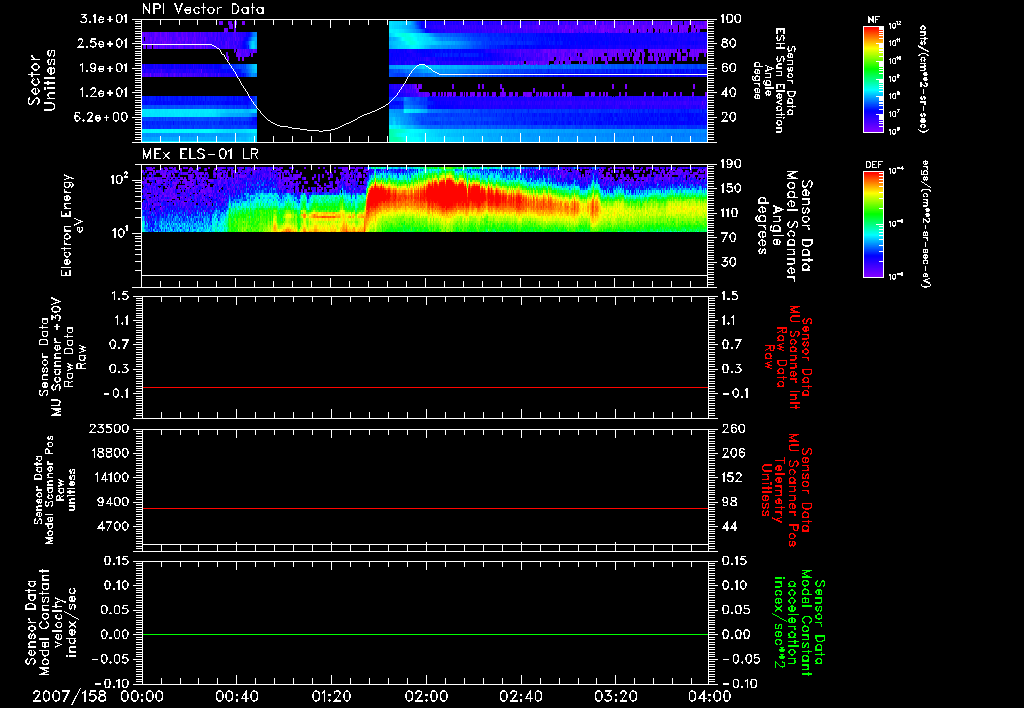Screen dimensions: 1024x708
Task: Click the "152" telemetry tick value
Action: 732,477
